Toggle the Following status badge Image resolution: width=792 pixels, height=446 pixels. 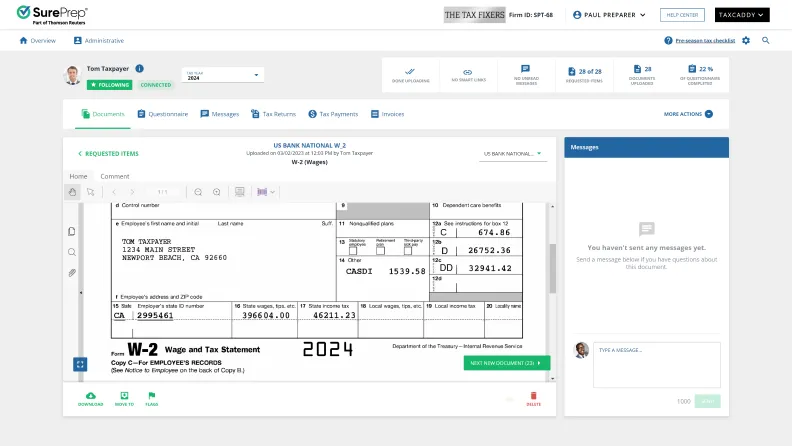pyautogui.click(x=109, y=85)
